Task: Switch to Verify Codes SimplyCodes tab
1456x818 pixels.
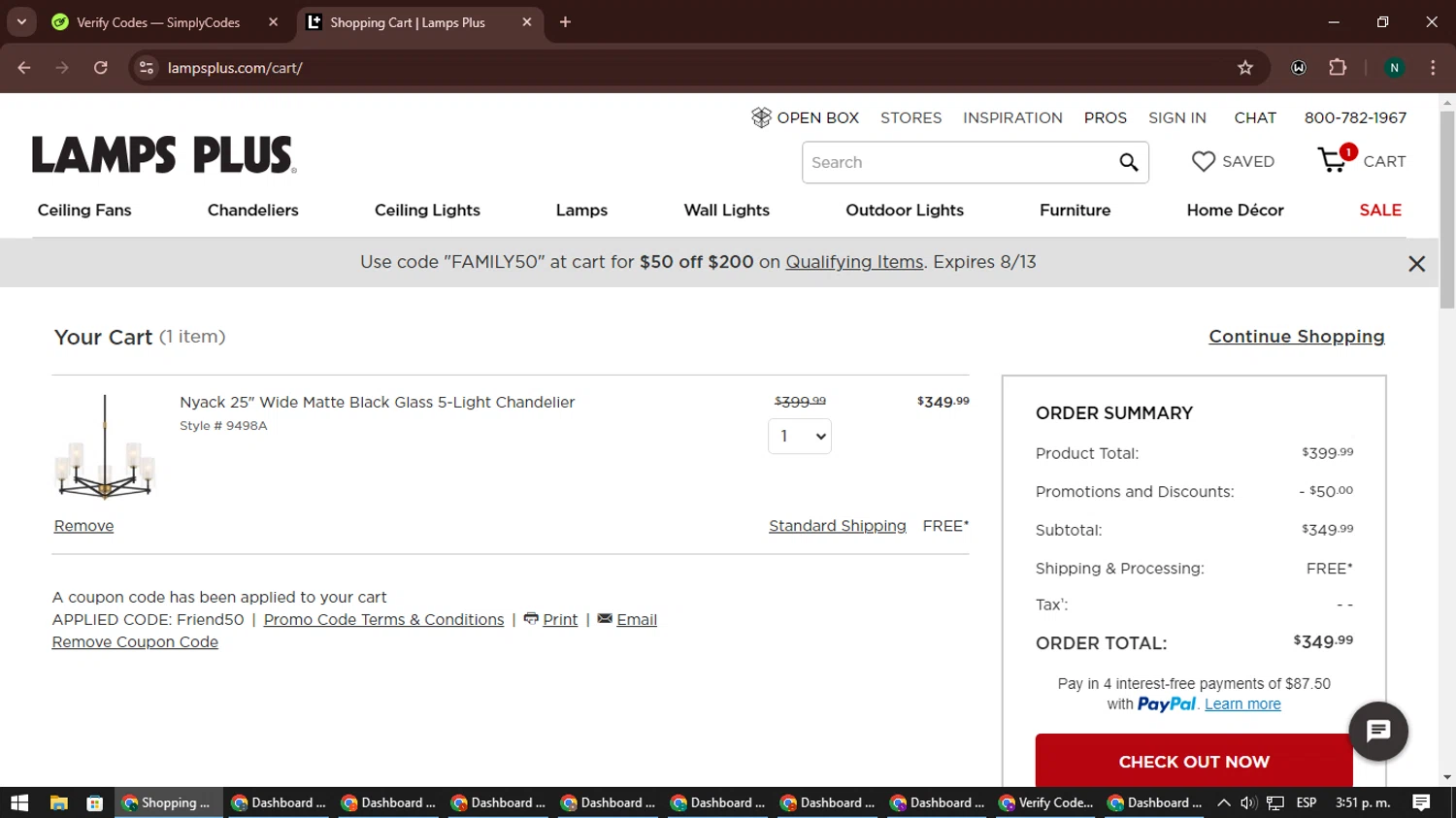Action: pos(158,22)
